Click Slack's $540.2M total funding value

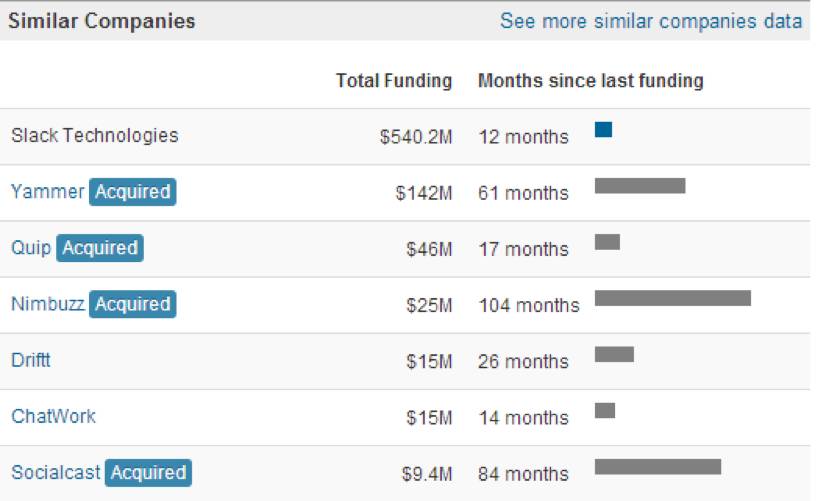pyautogui.click(x=415, y=137)
